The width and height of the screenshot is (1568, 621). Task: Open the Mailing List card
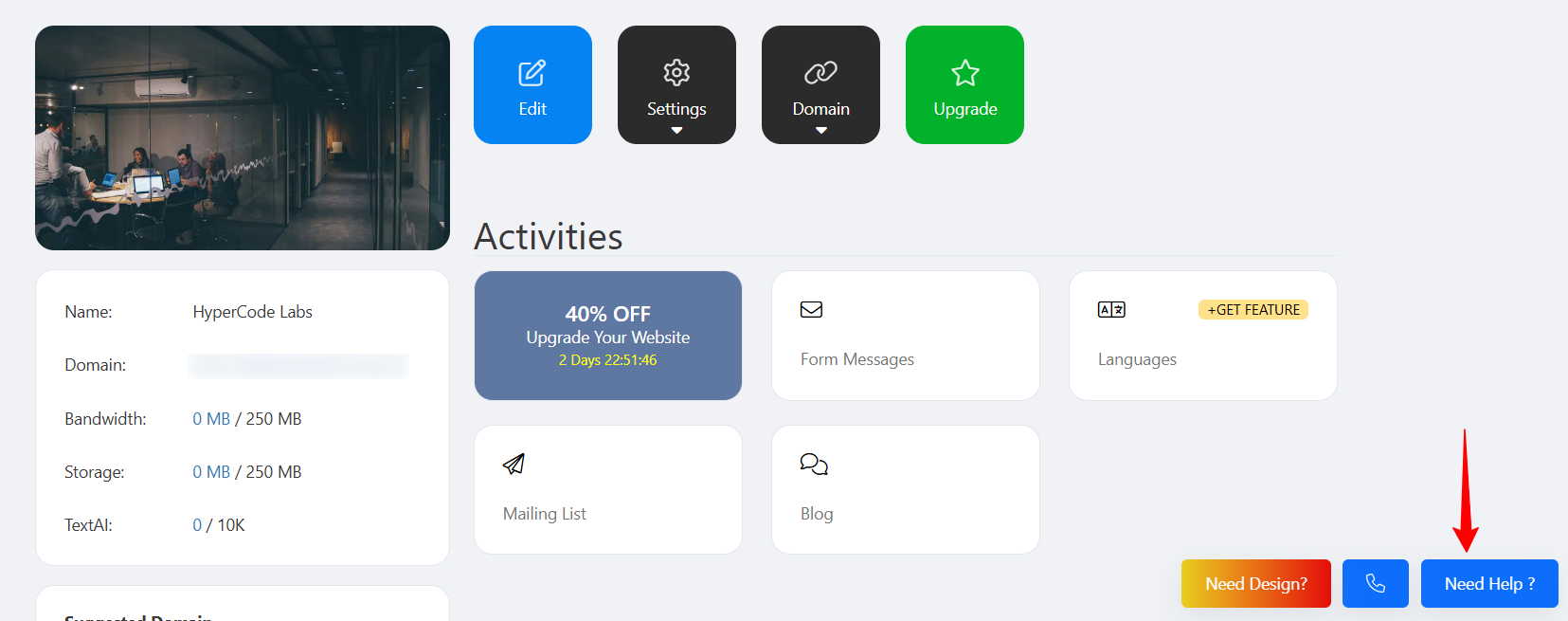608,489
